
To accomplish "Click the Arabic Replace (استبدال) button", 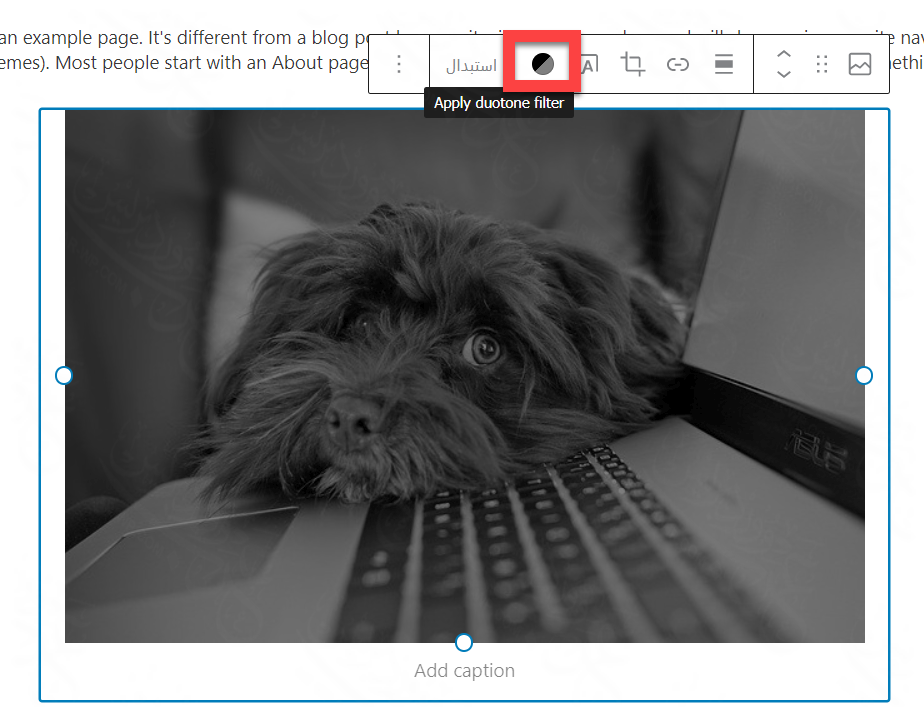I will [x=471, y=65].
